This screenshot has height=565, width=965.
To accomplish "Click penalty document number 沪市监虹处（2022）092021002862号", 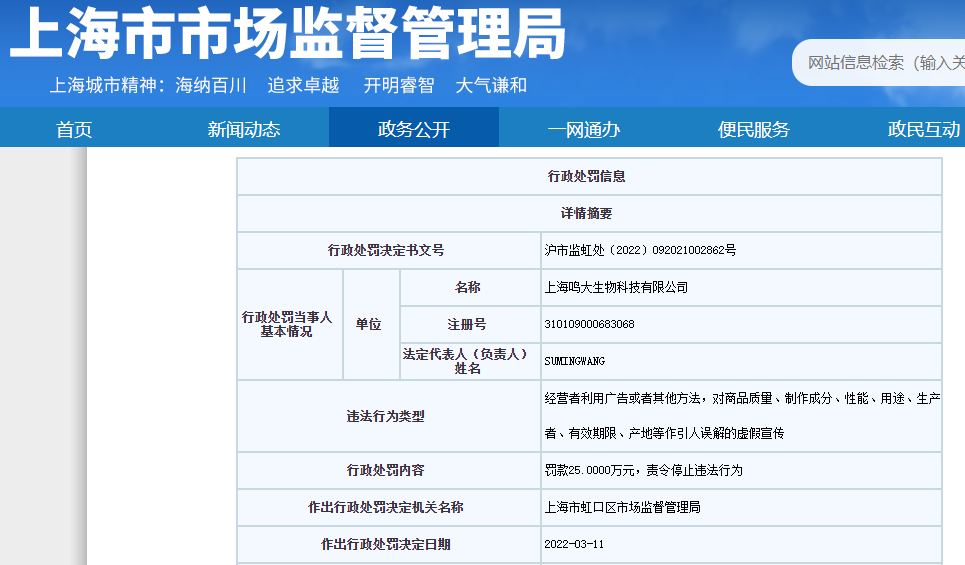I will (x=640, y=250).
